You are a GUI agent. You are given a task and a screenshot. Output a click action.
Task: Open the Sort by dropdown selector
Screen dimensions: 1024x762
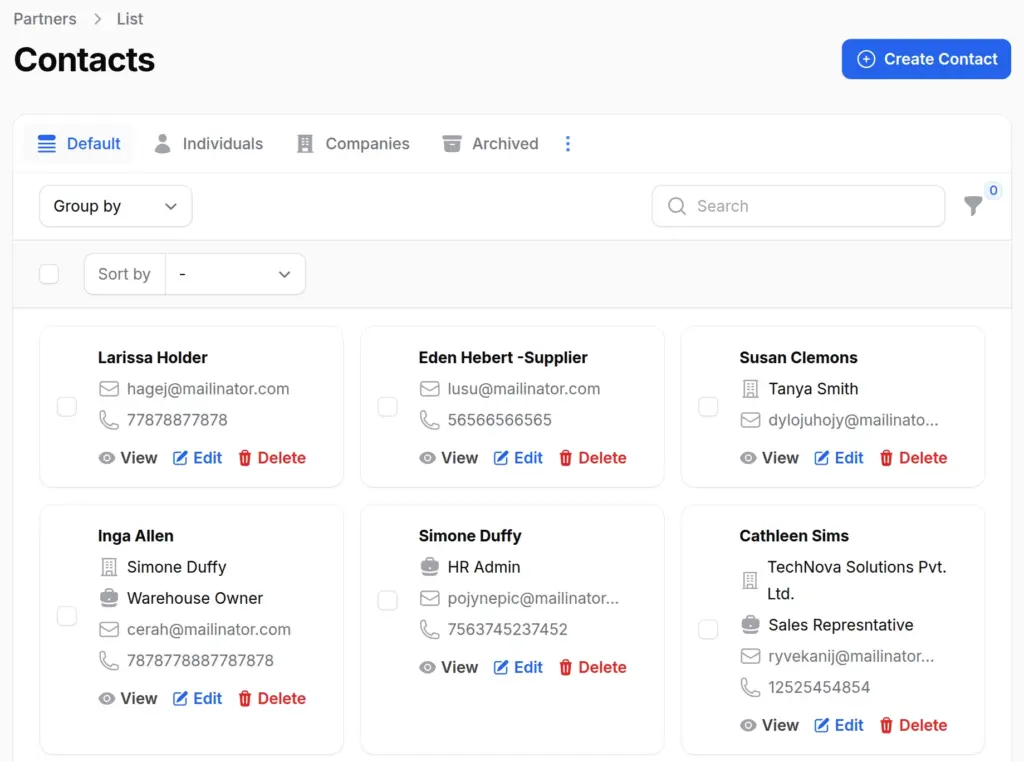235,274
